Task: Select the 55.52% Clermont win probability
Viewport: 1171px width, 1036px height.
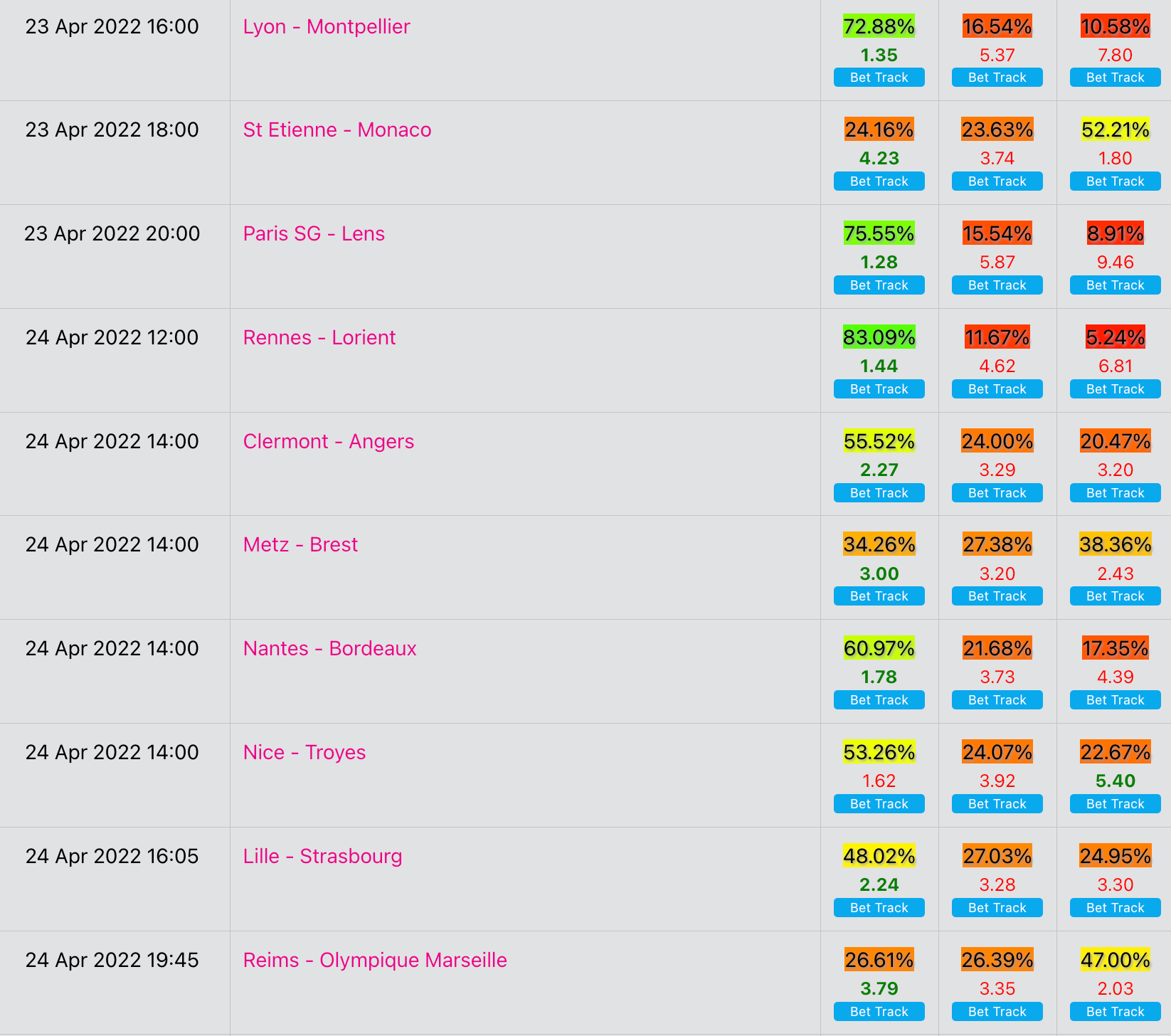Action: pyautogui.click(x=879, y=441)
